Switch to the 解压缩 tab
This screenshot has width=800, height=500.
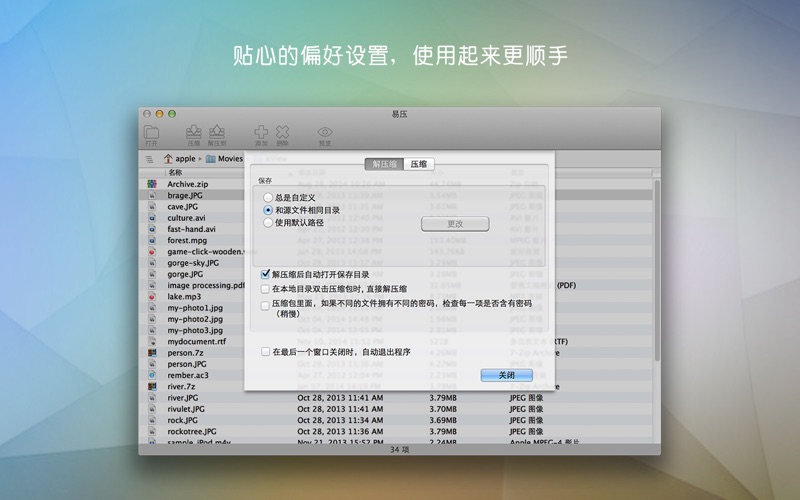coord(384,164)
